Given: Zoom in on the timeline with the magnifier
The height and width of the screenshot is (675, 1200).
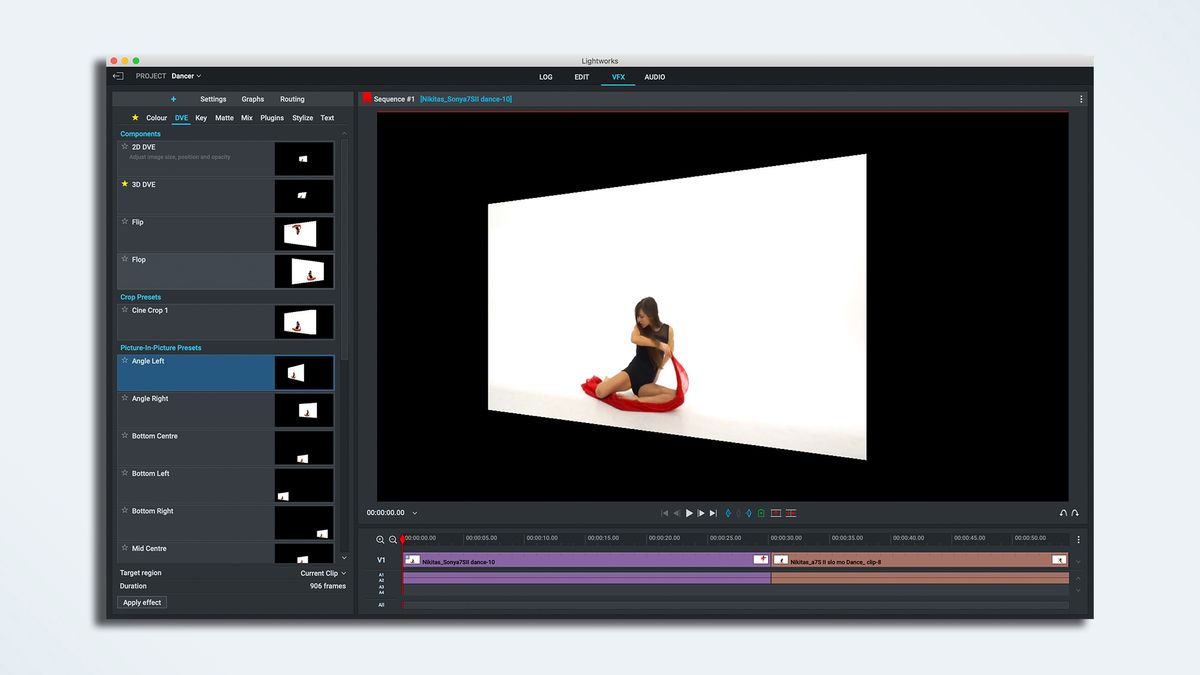Looking at the screenshot, I should (x=381, y=537).
